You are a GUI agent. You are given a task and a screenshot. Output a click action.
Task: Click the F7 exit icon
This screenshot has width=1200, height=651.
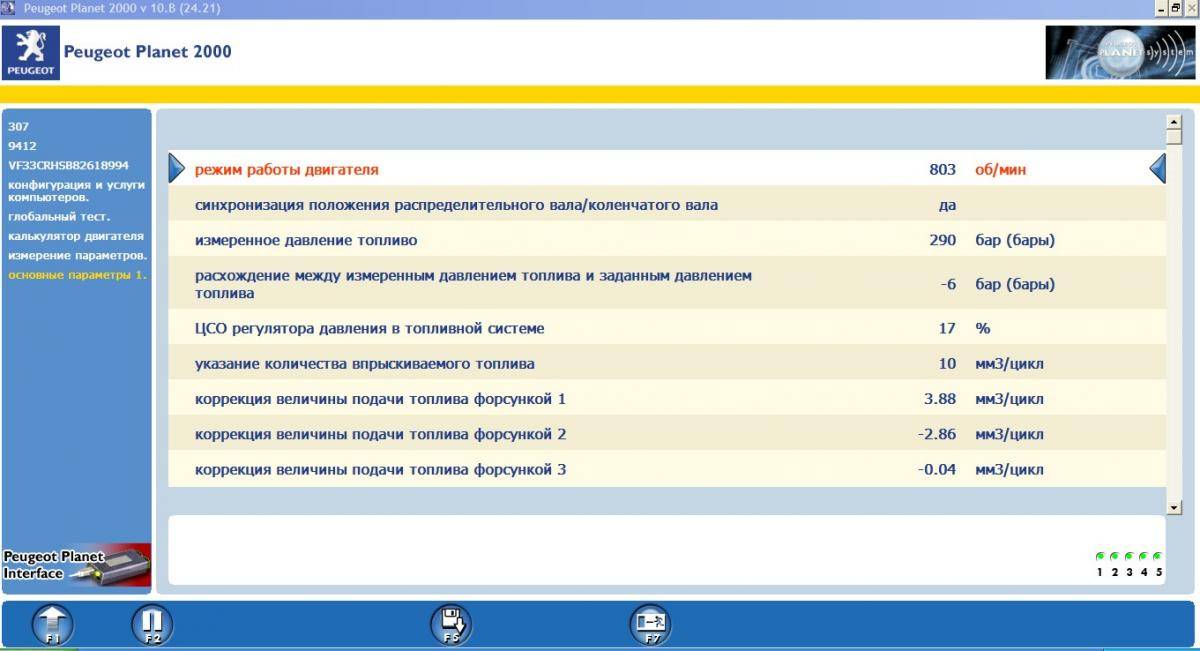[650, 624]
